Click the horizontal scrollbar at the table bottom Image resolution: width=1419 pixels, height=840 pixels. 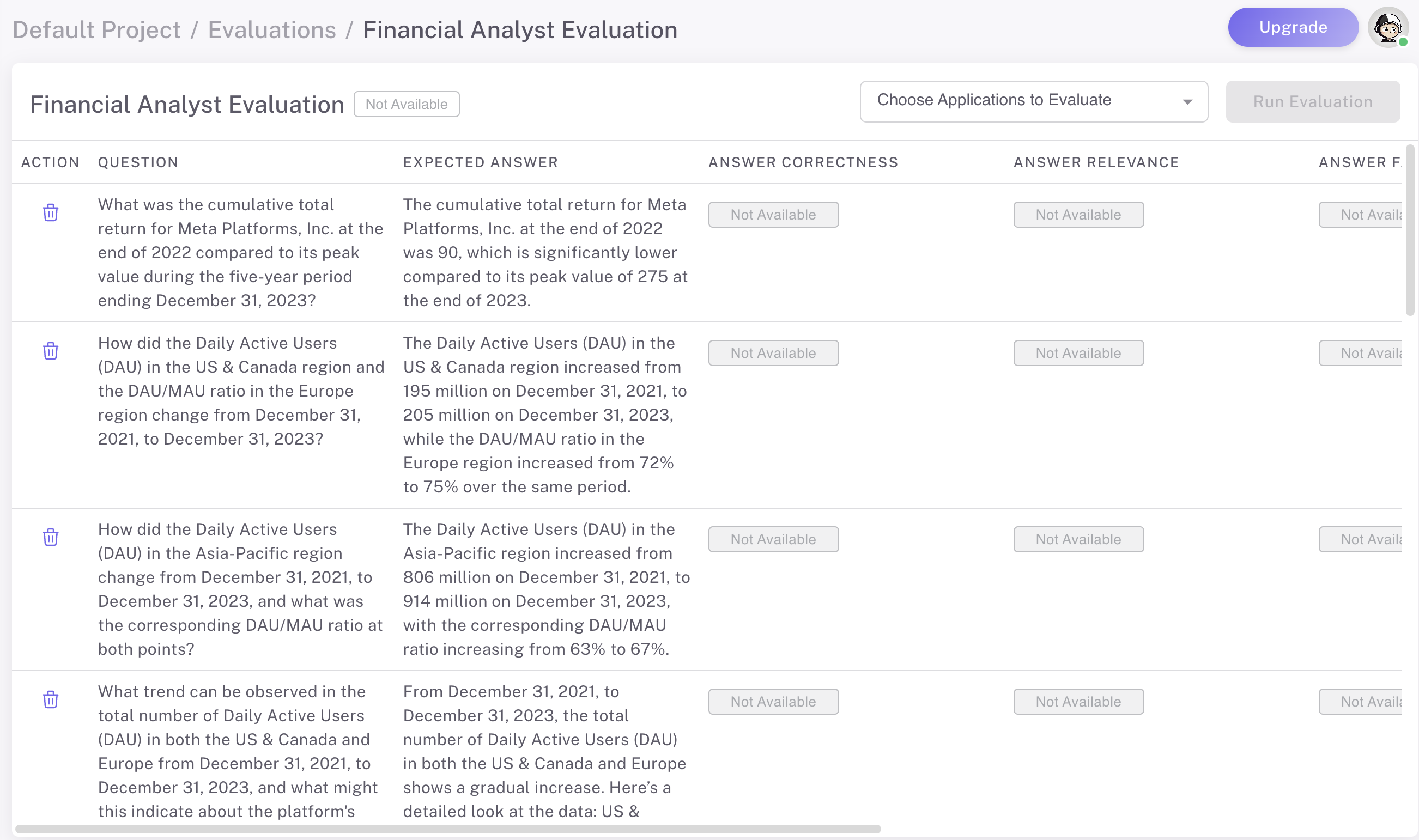[447, 829]
